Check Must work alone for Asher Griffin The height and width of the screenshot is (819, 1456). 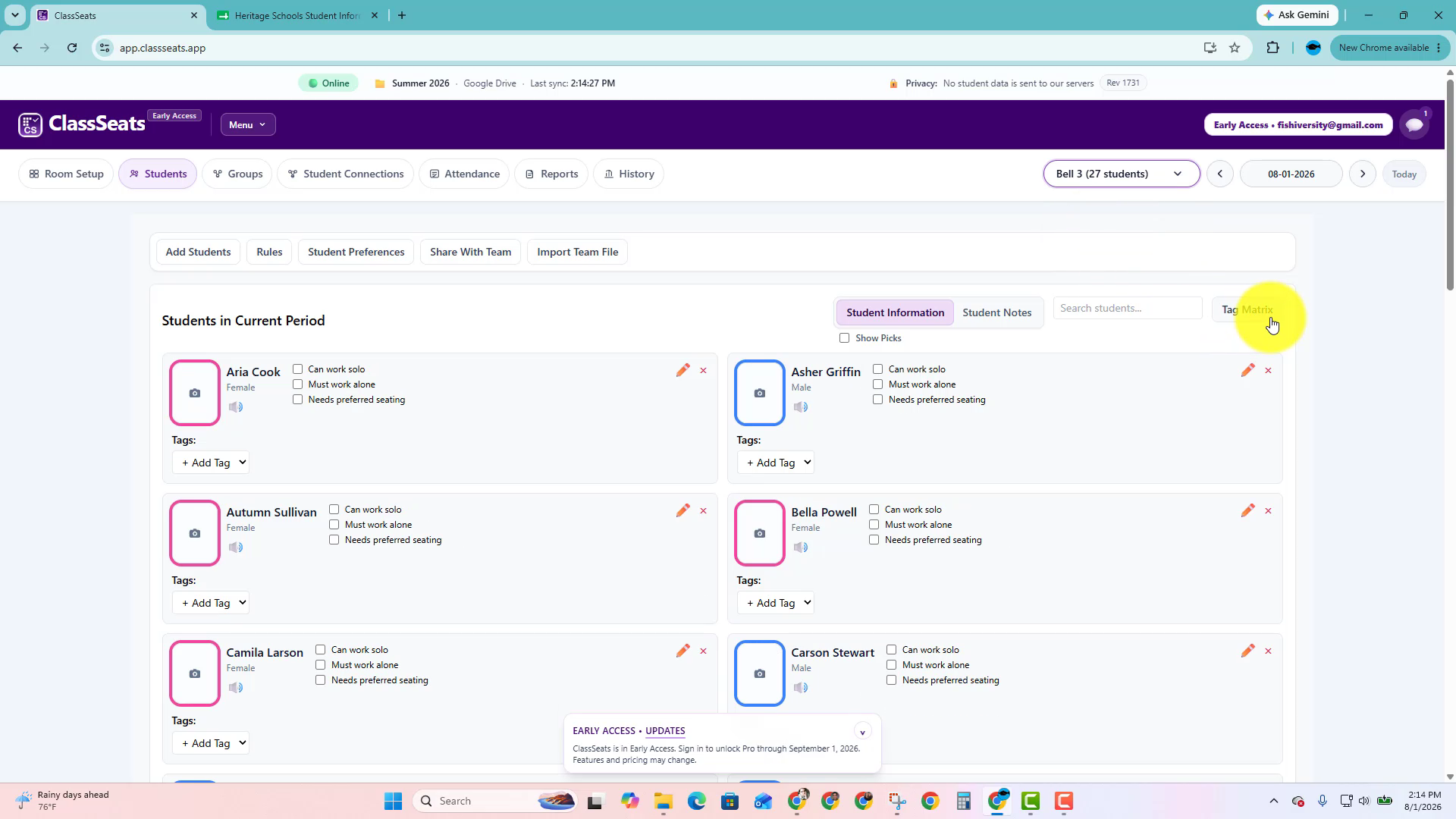click(877, 384)
